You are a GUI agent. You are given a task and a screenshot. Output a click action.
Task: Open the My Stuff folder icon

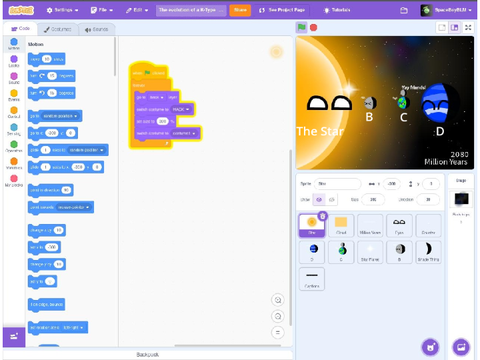point(404,10)
